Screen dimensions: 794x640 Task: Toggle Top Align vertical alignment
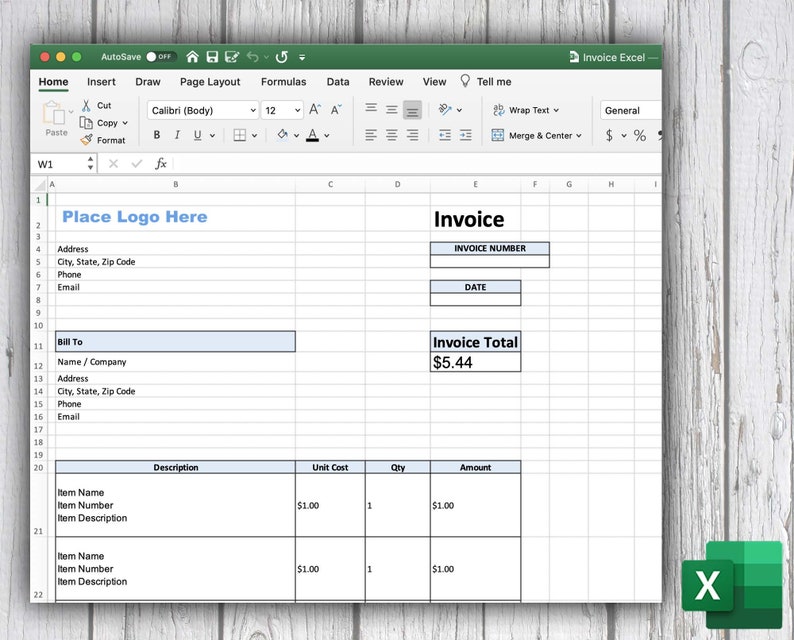click(371, 108)
